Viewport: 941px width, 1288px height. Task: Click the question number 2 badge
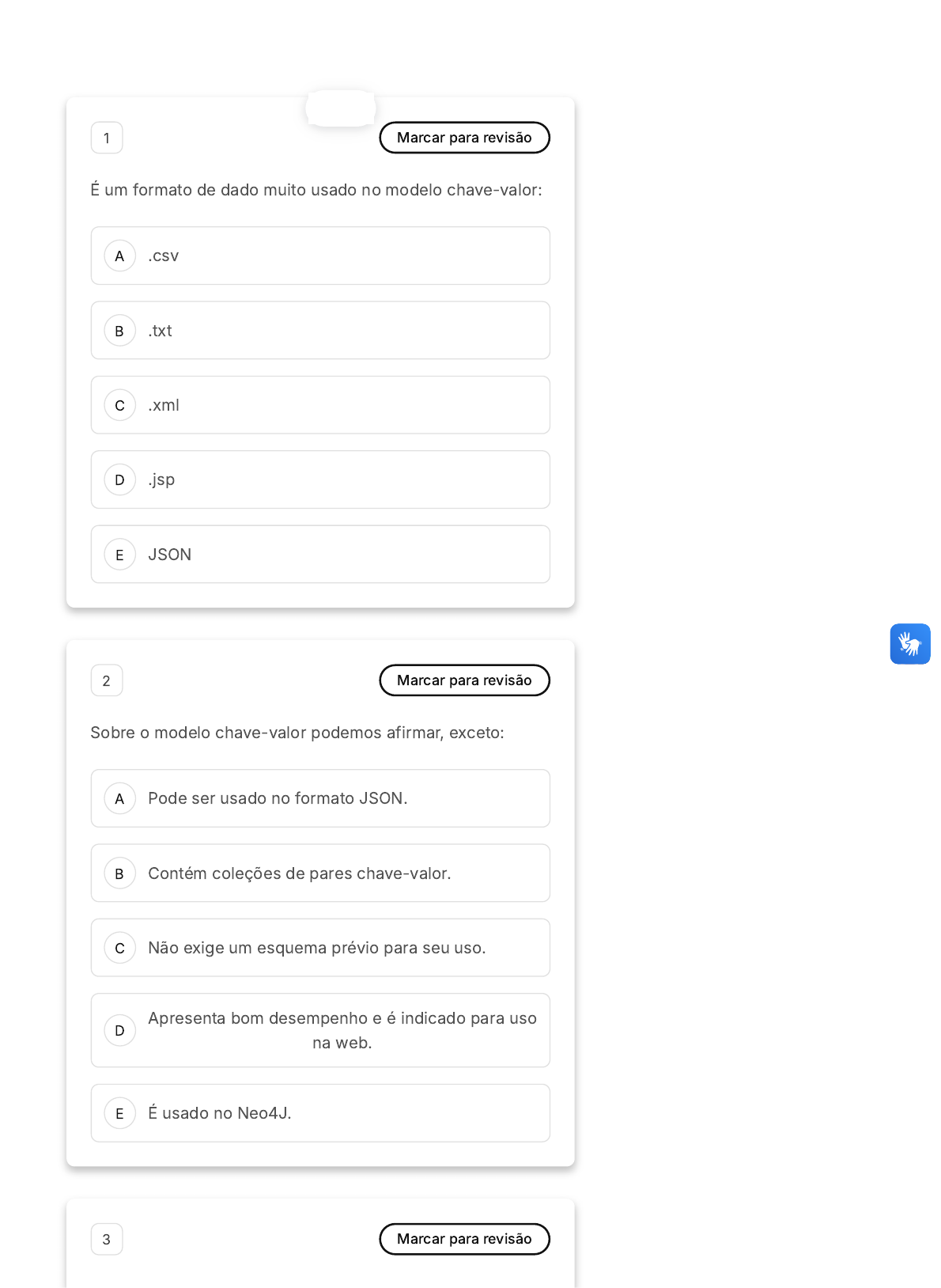(107, 680)
